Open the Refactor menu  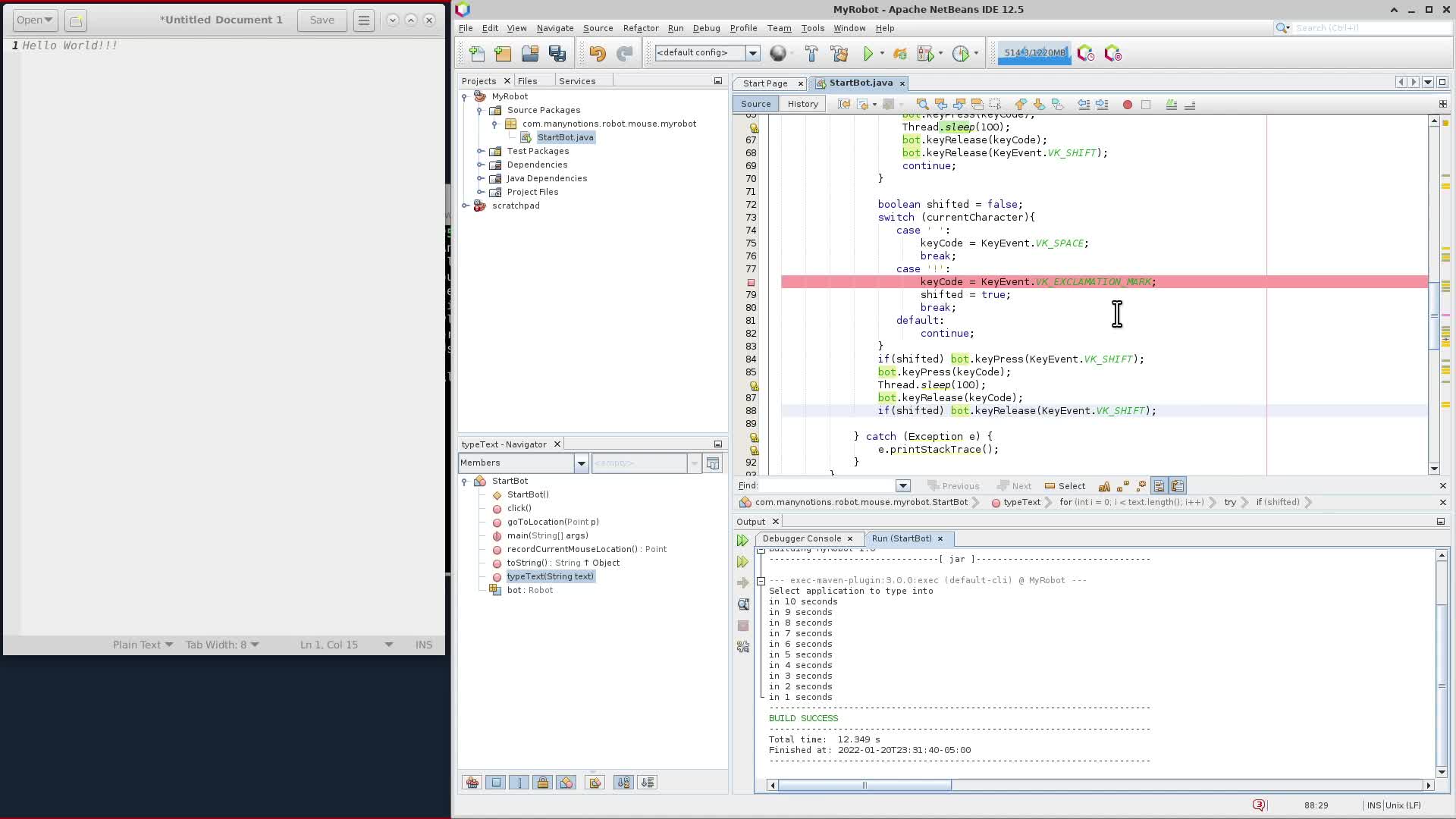coord(641,28)
